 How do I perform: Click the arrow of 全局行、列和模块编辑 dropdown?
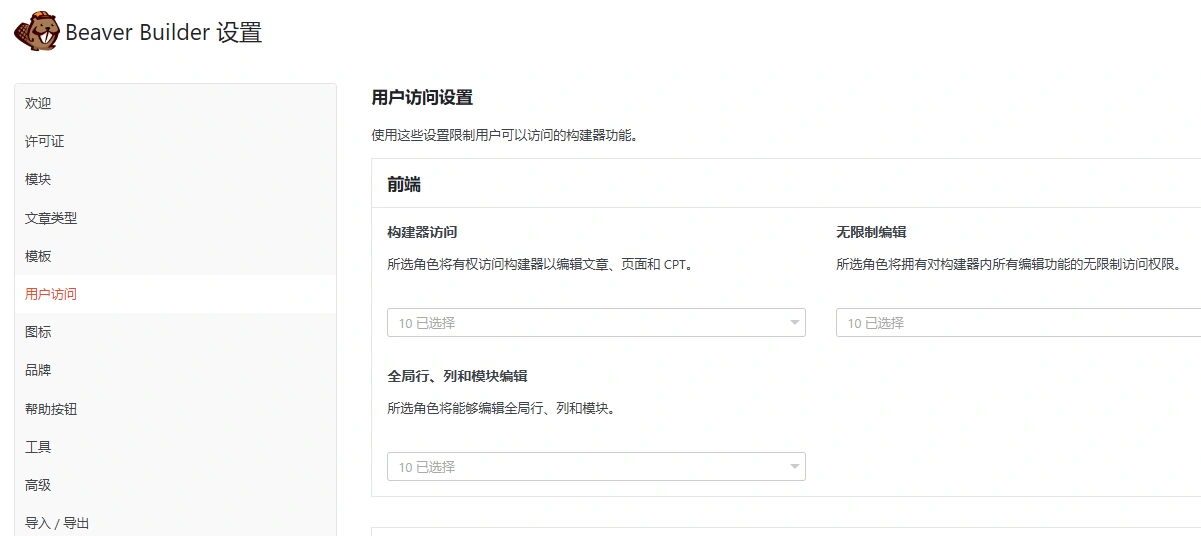795,466
